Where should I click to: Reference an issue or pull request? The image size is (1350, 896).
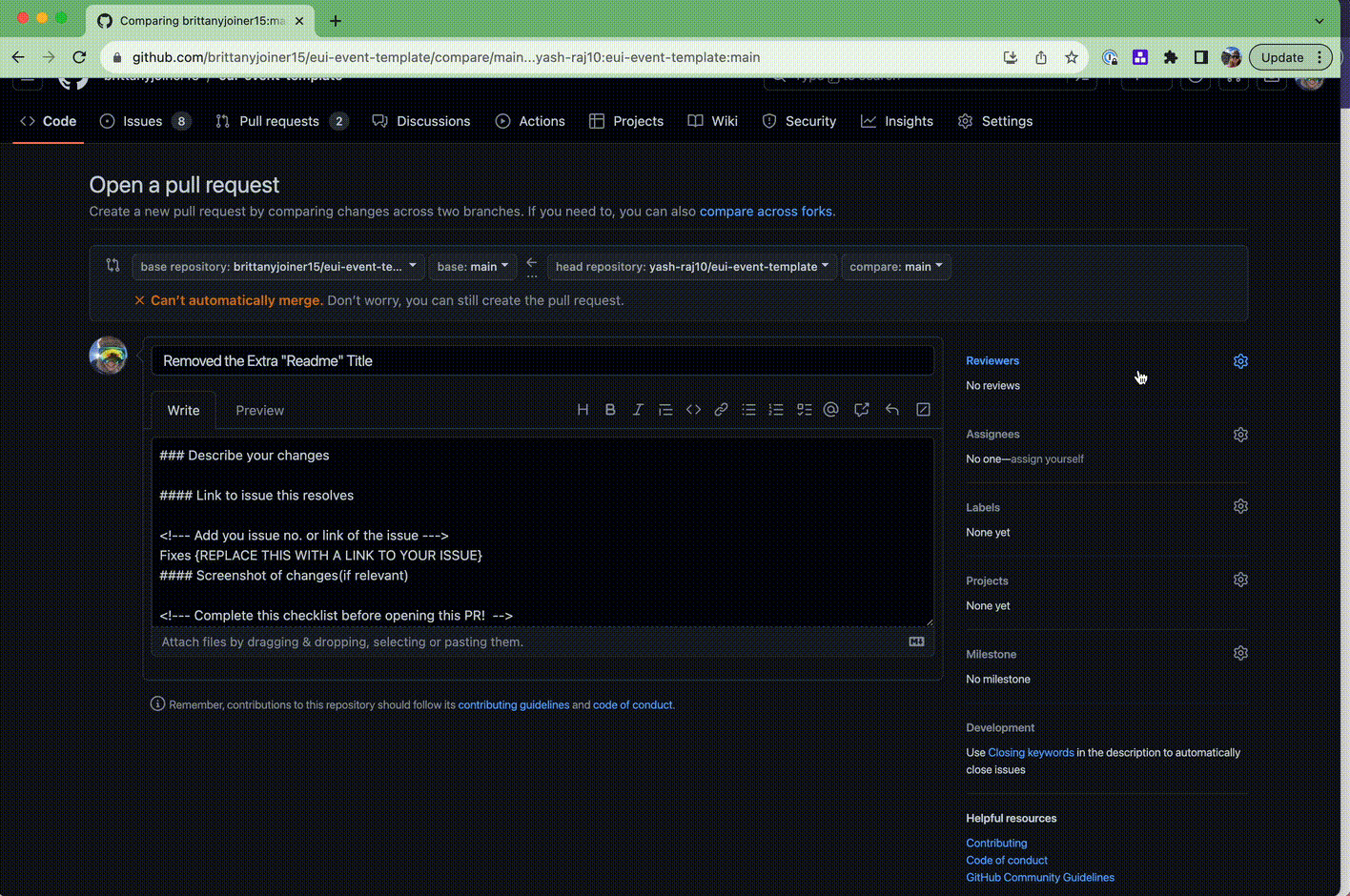[x=861, y=410]
